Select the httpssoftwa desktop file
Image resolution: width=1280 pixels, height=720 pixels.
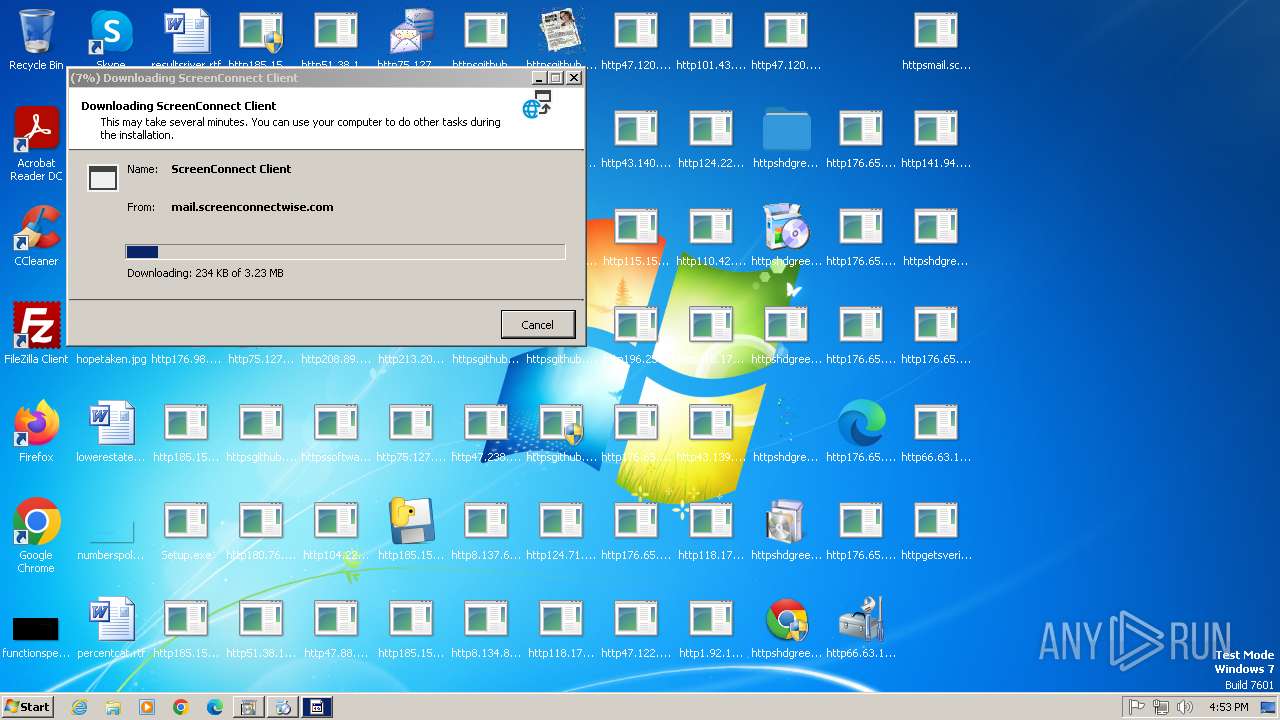click(336, 432)
